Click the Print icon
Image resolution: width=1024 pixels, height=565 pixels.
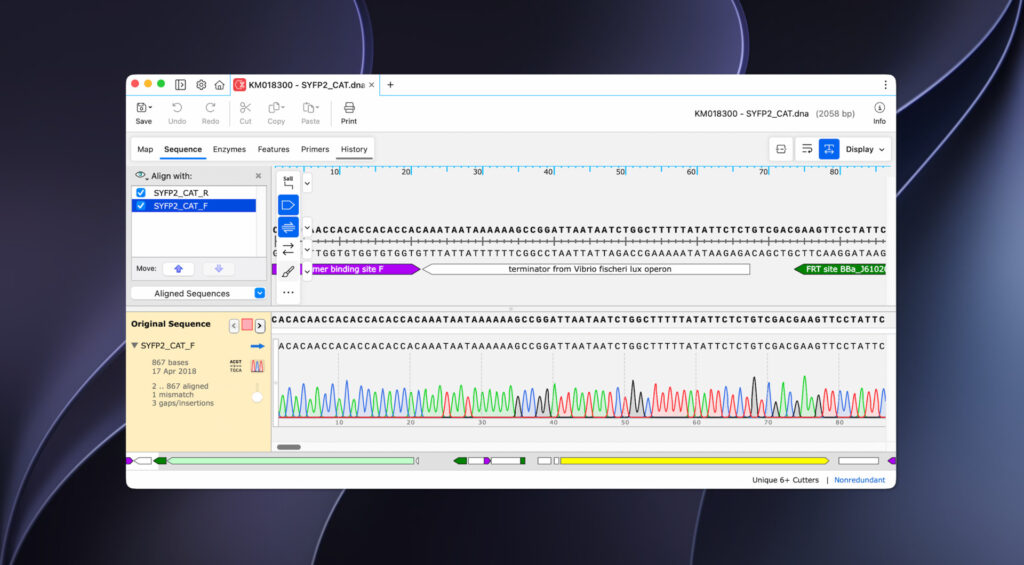coord(349,108)
